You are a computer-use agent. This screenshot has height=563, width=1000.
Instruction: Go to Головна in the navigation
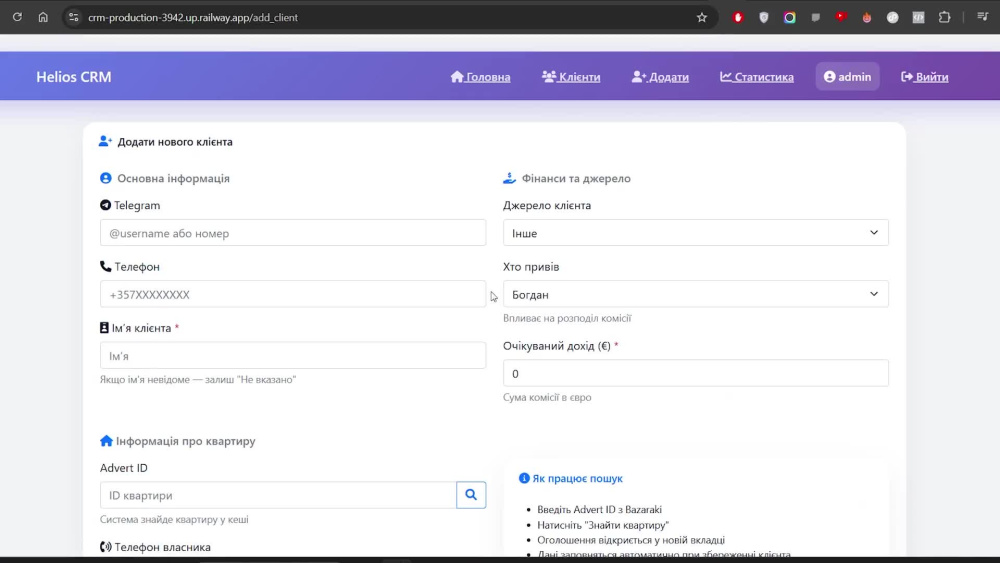point(480,77)
